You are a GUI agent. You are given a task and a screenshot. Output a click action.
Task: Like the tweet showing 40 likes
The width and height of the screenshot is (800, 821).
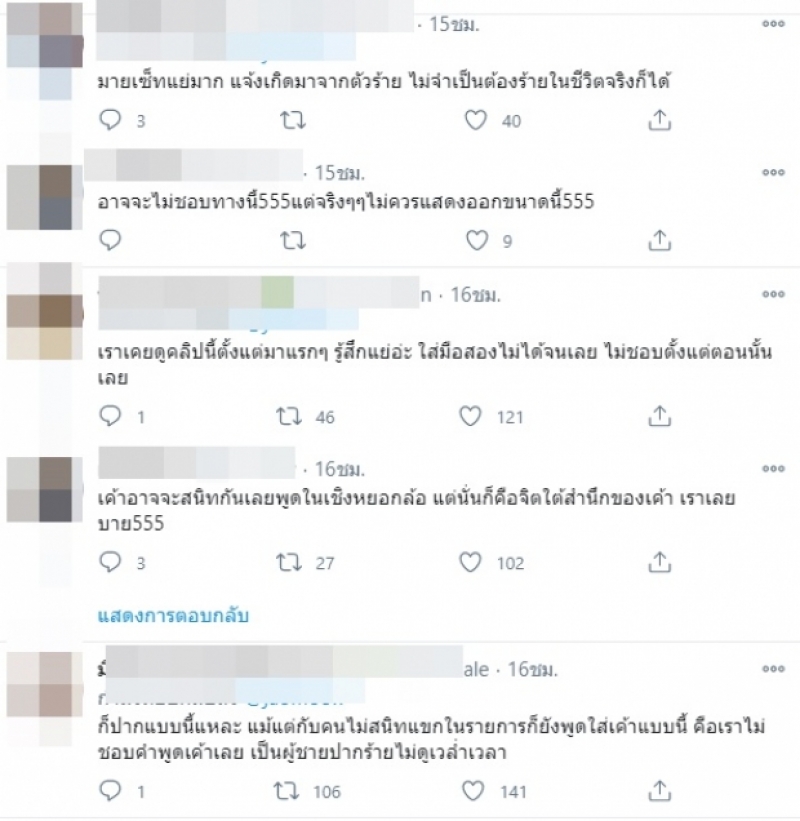[475, 120]
